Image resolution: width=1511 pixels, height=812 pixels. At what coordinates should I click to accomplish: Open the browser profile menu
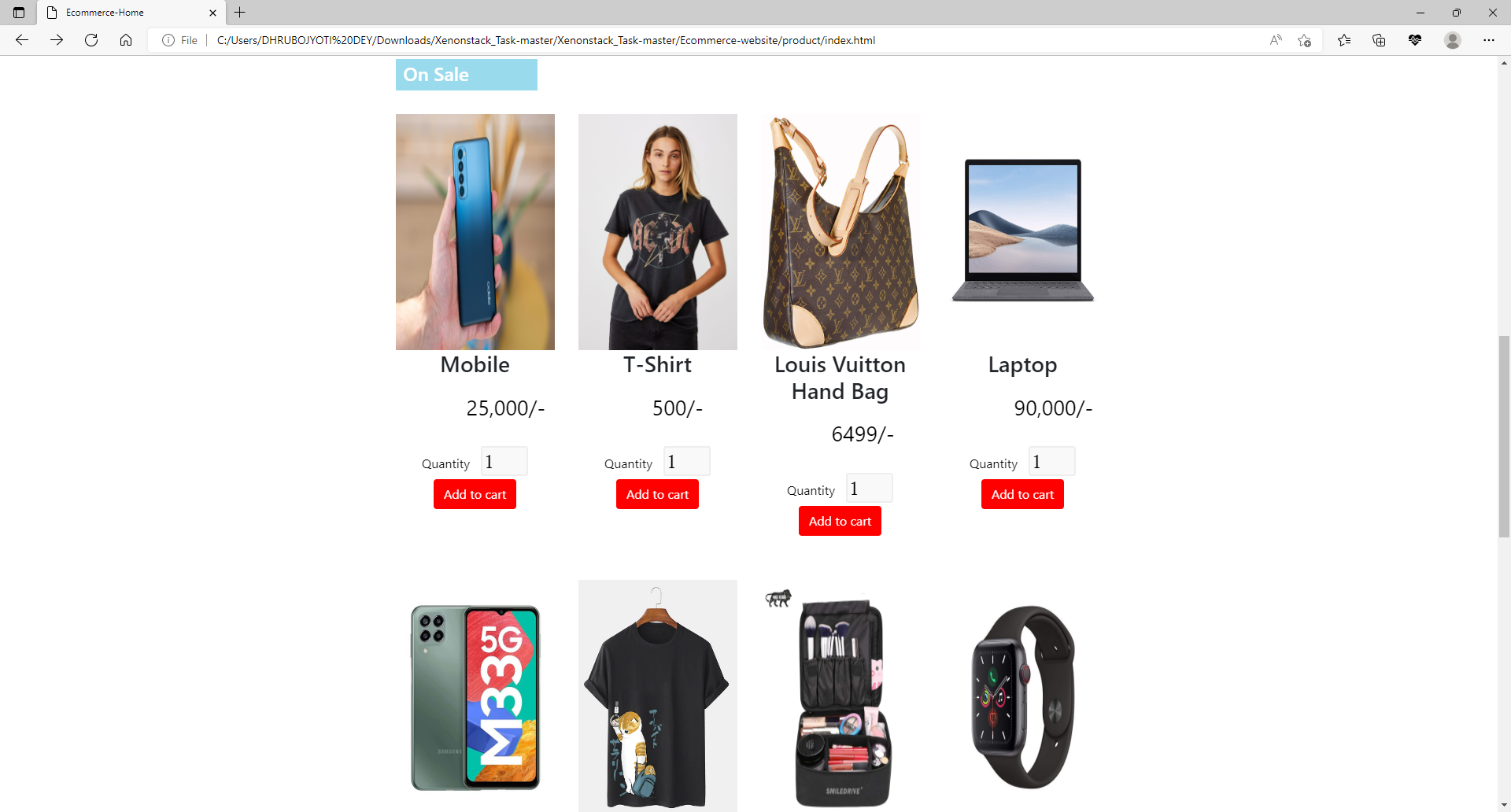[x=1453, y=40]
